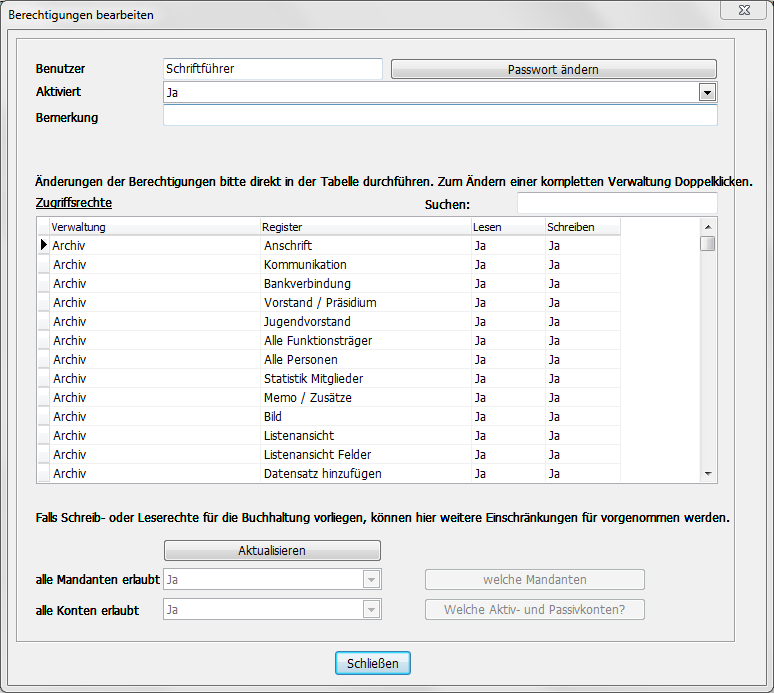Click the Passwort ändern button

[x=553, y=69]
